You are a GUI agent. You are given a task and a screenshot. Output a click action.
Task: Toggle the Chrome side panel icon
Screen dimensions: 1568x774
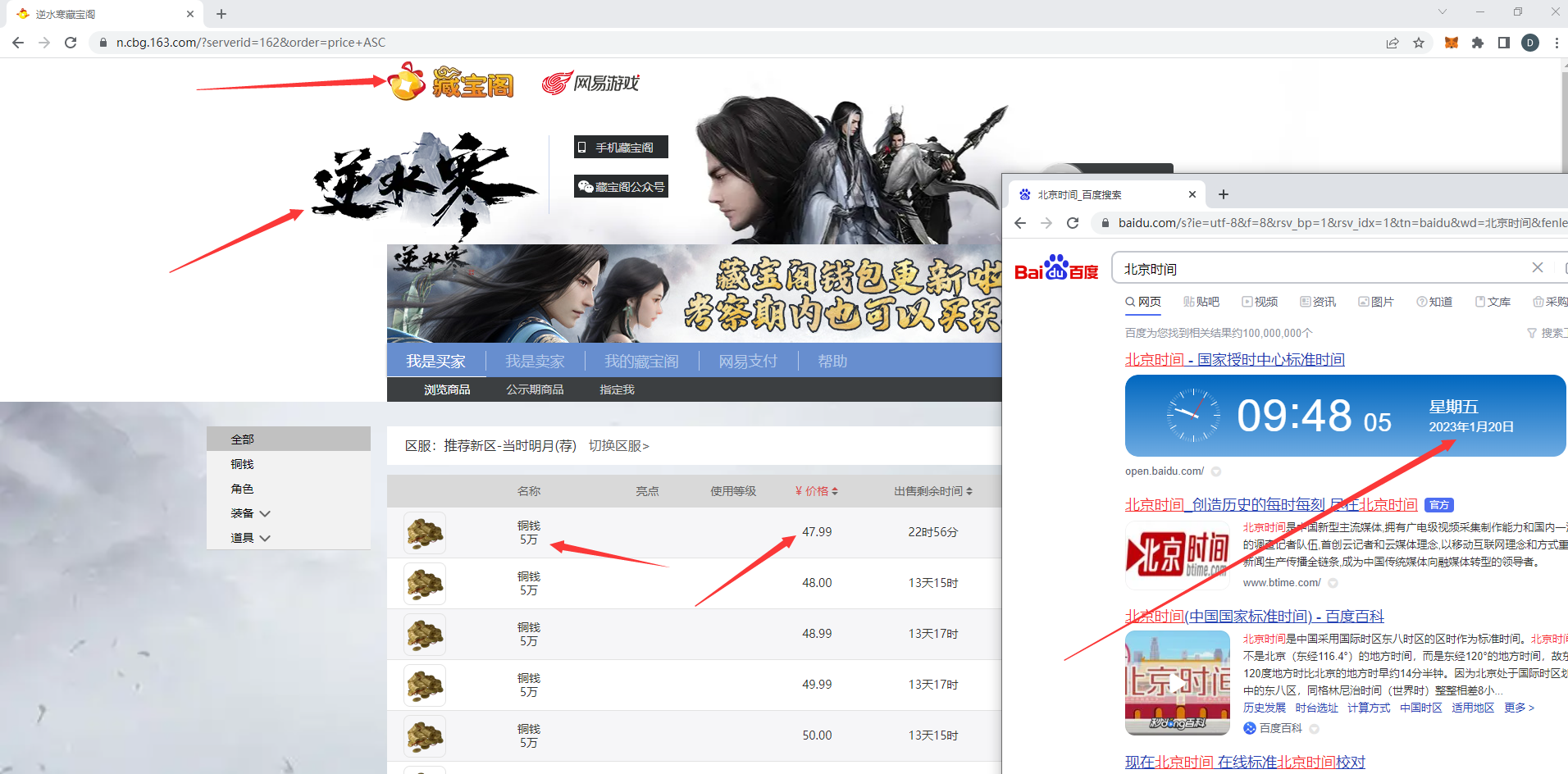coord(1504,43)
